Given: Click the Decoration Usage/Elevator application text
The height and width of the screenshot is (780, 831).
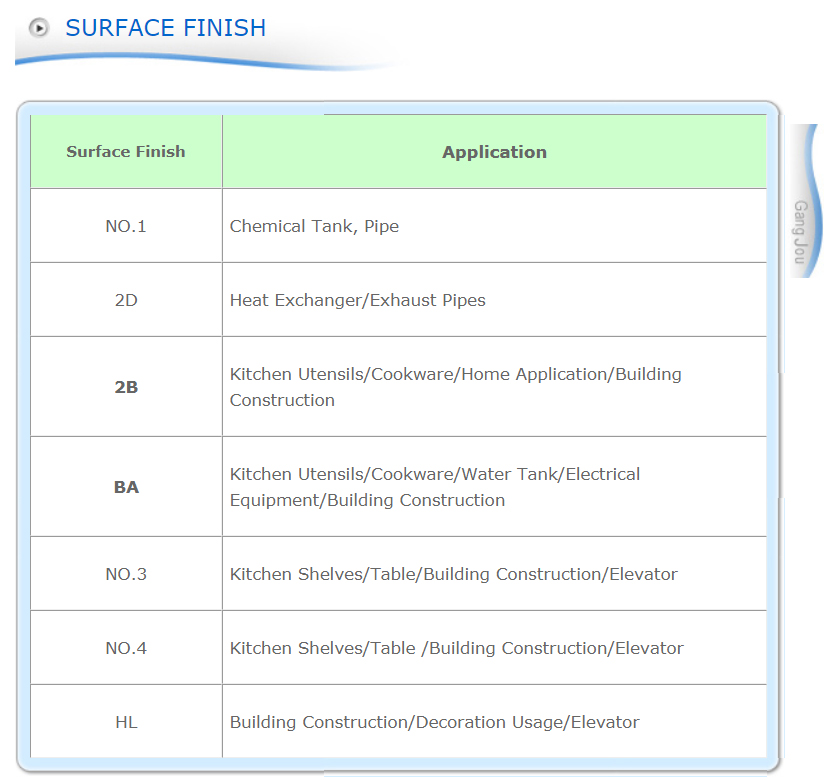Looking at the screenshot, I should (435, 722).
